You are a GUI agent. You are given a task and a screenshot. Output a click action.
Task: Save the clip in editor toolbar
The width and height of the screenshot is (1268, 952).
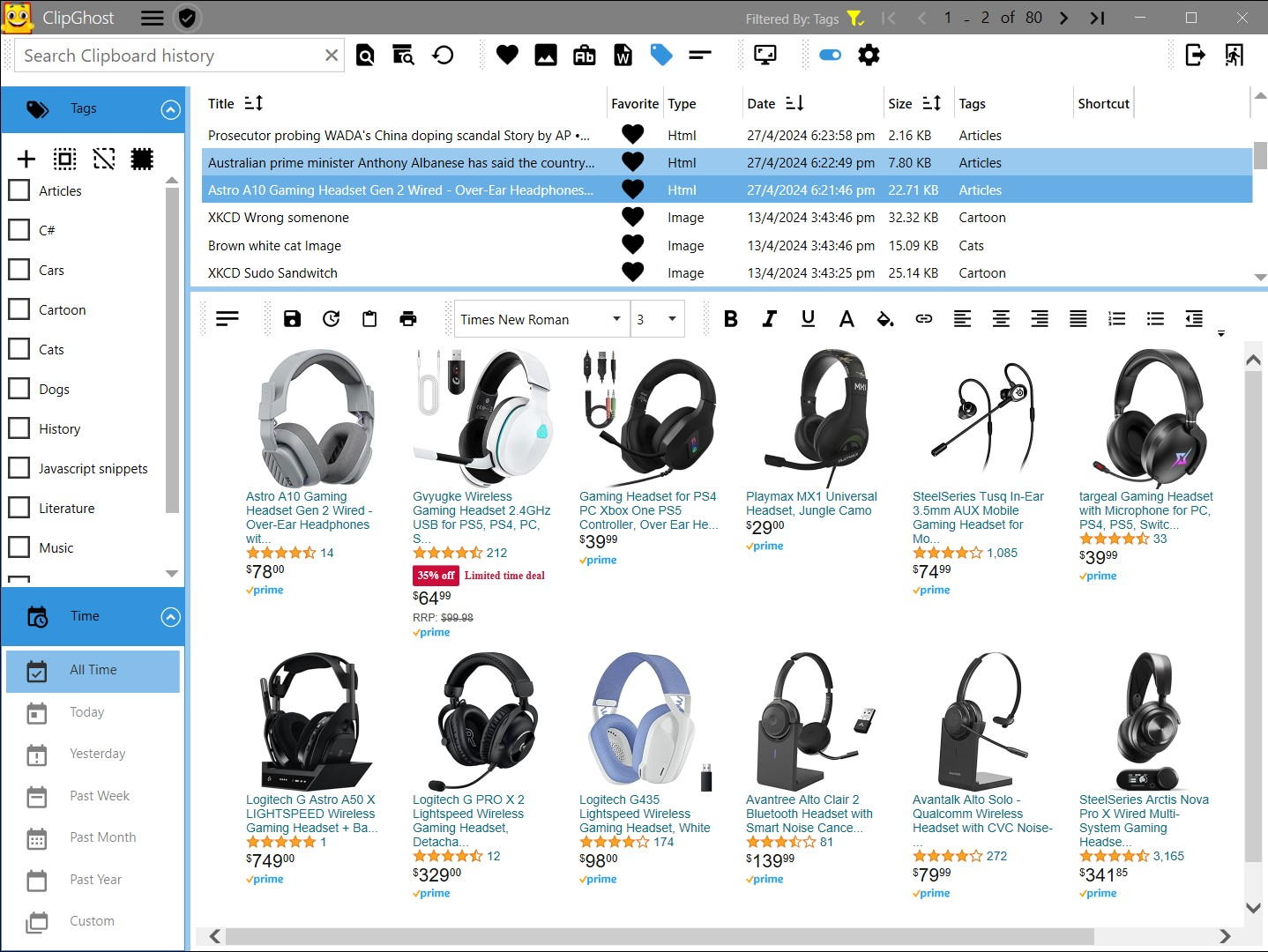point(293,319)
